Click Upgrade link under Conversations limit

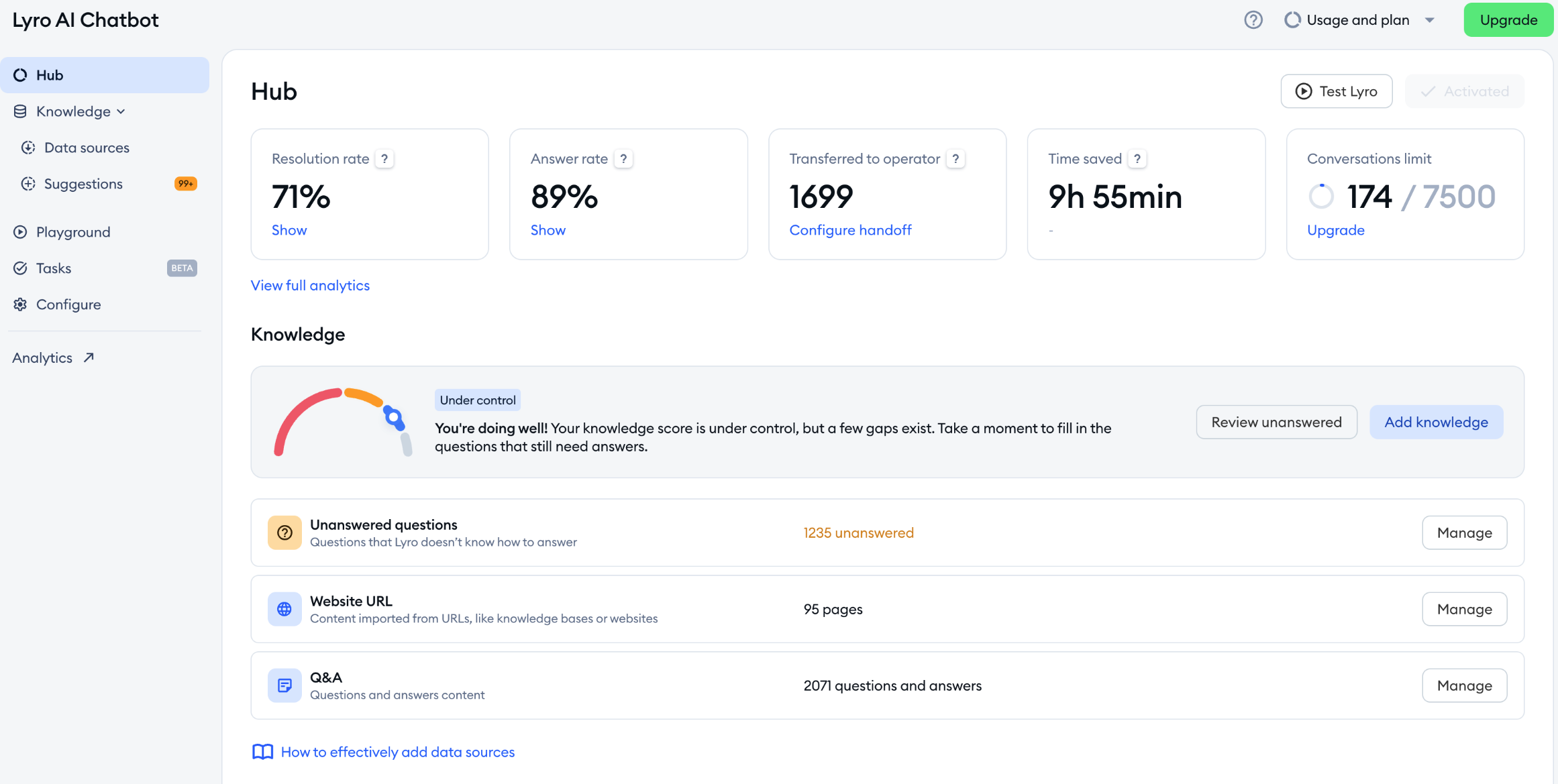1335,230
